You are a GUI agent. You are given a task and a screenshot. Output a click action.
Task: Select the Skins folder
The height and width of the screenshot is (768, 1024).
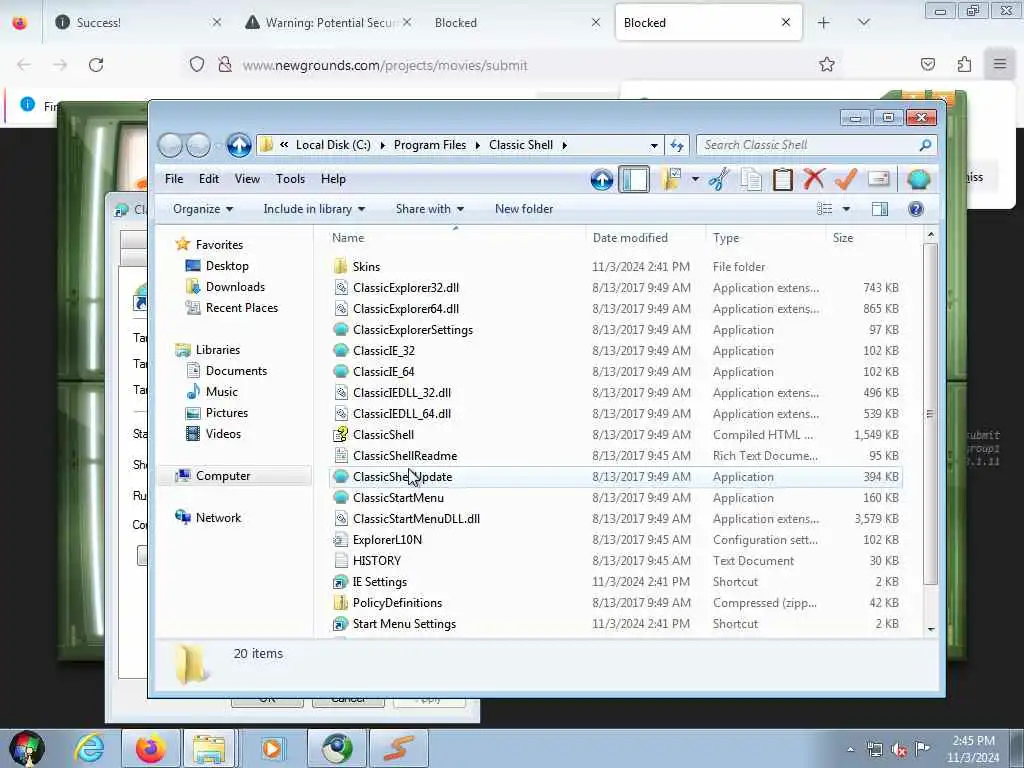coord(366,266)
